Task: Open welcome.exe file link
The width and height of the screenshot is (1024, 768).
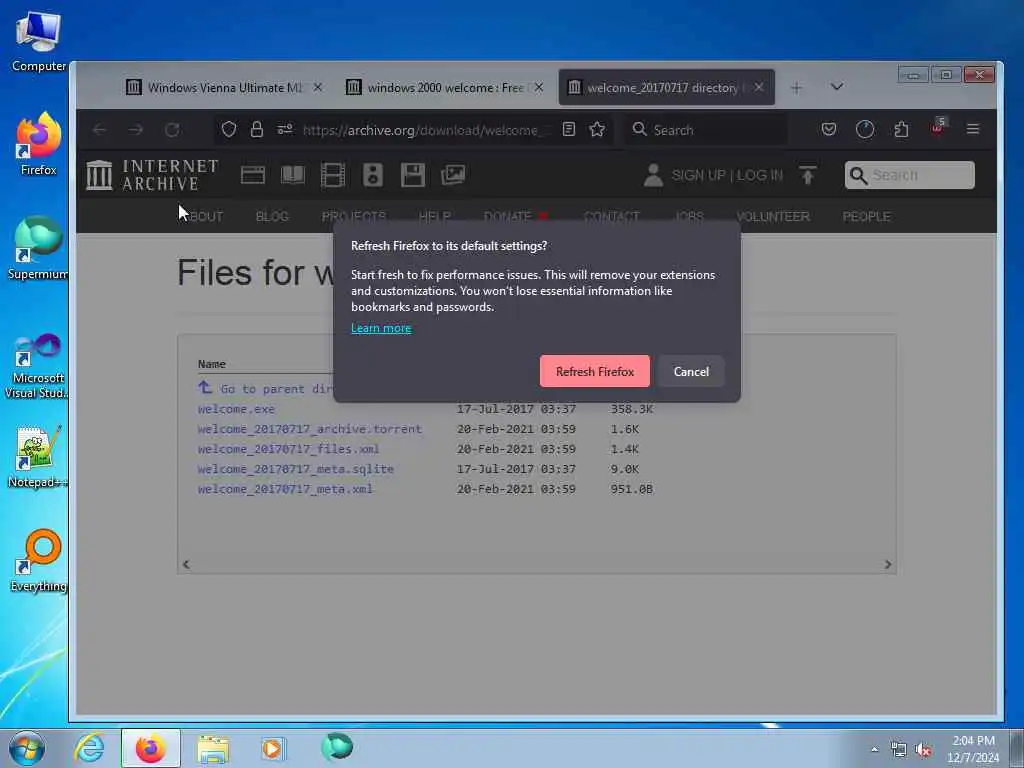Action: [236, 409]
